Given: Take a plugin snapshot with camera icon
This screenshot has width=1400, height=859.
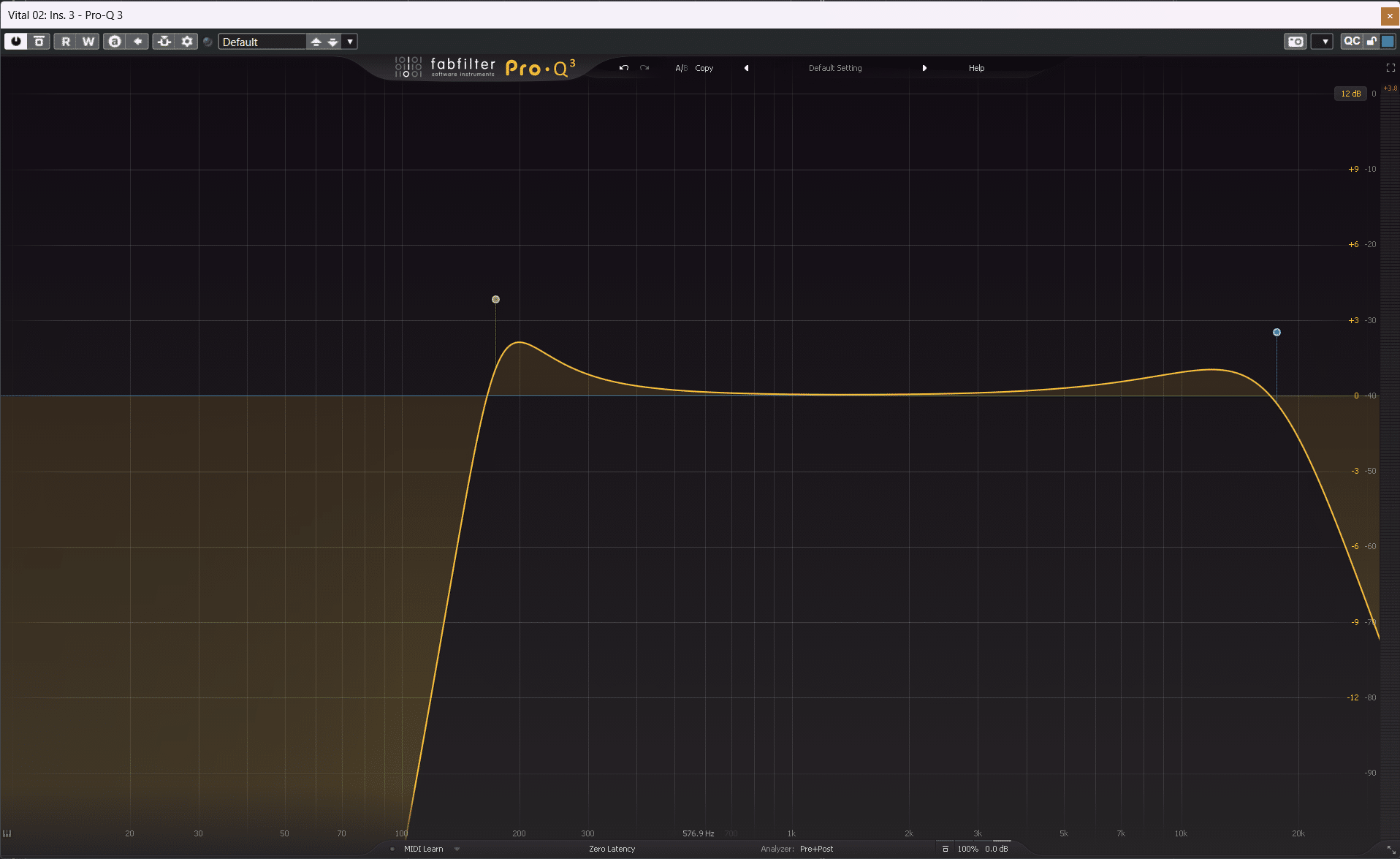Looking at the screenshot, I should click(1295, 42).
